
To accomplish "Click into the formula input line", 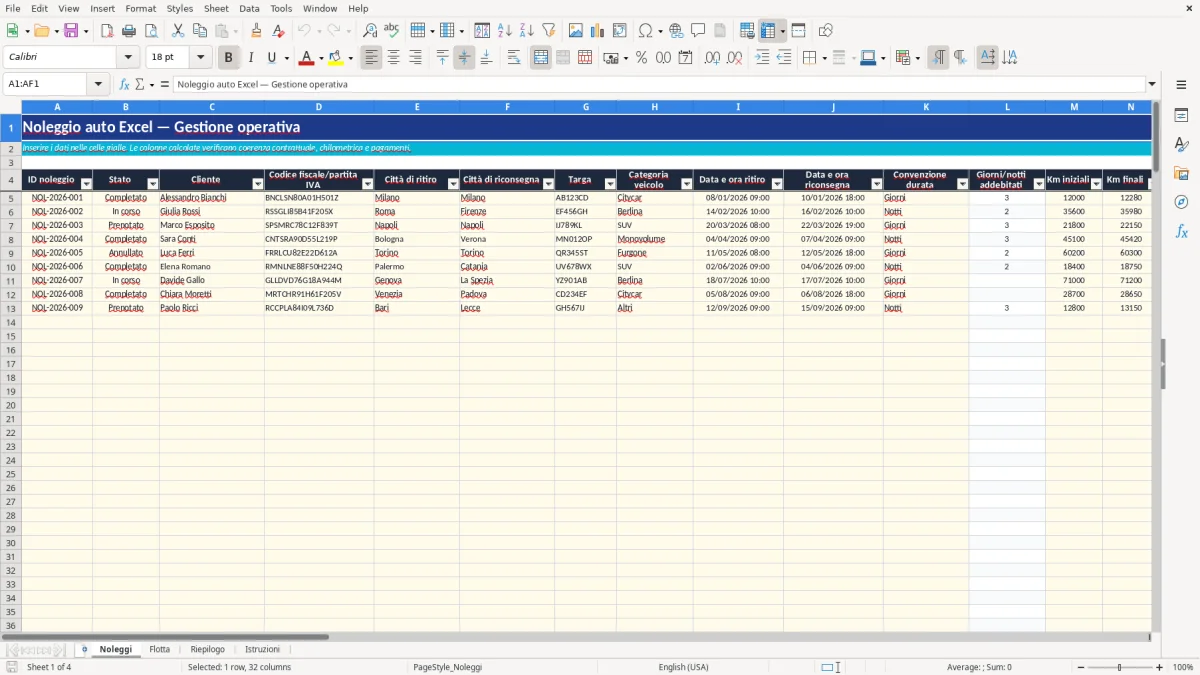I will (659, 84).
